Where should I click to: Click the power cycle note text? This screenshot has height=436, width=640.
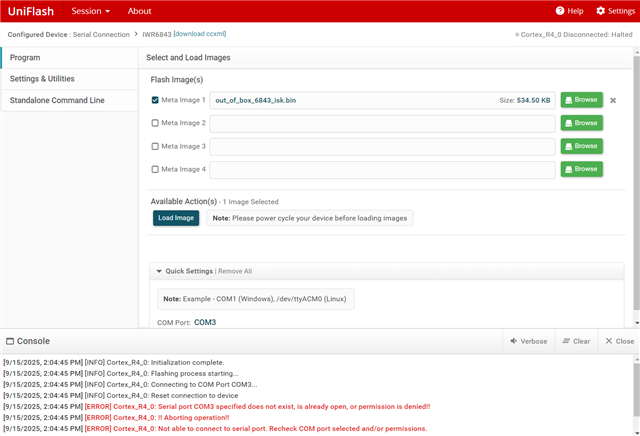tap(310, 218)
